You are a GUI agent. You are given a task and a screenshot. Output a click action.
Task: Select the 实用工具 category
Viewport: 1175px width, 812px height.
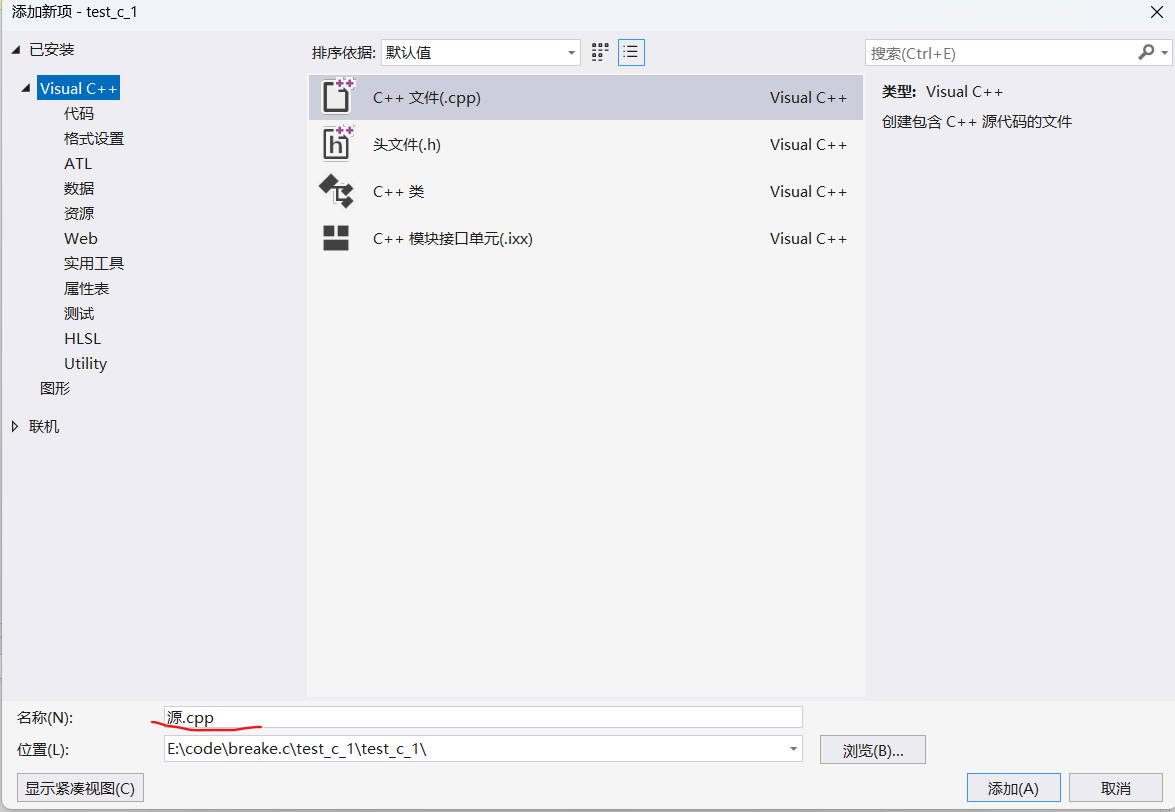pos(94,263)
